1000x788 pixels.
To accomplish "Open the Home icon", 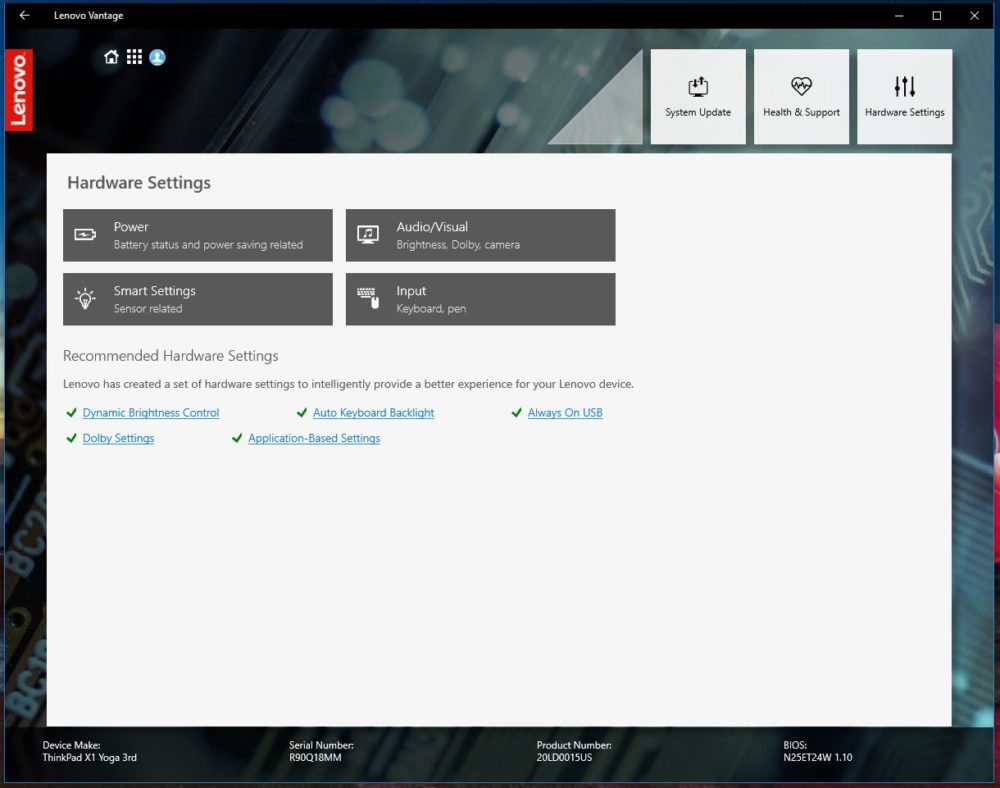I will pyautogui.click(x=111, y=57).
